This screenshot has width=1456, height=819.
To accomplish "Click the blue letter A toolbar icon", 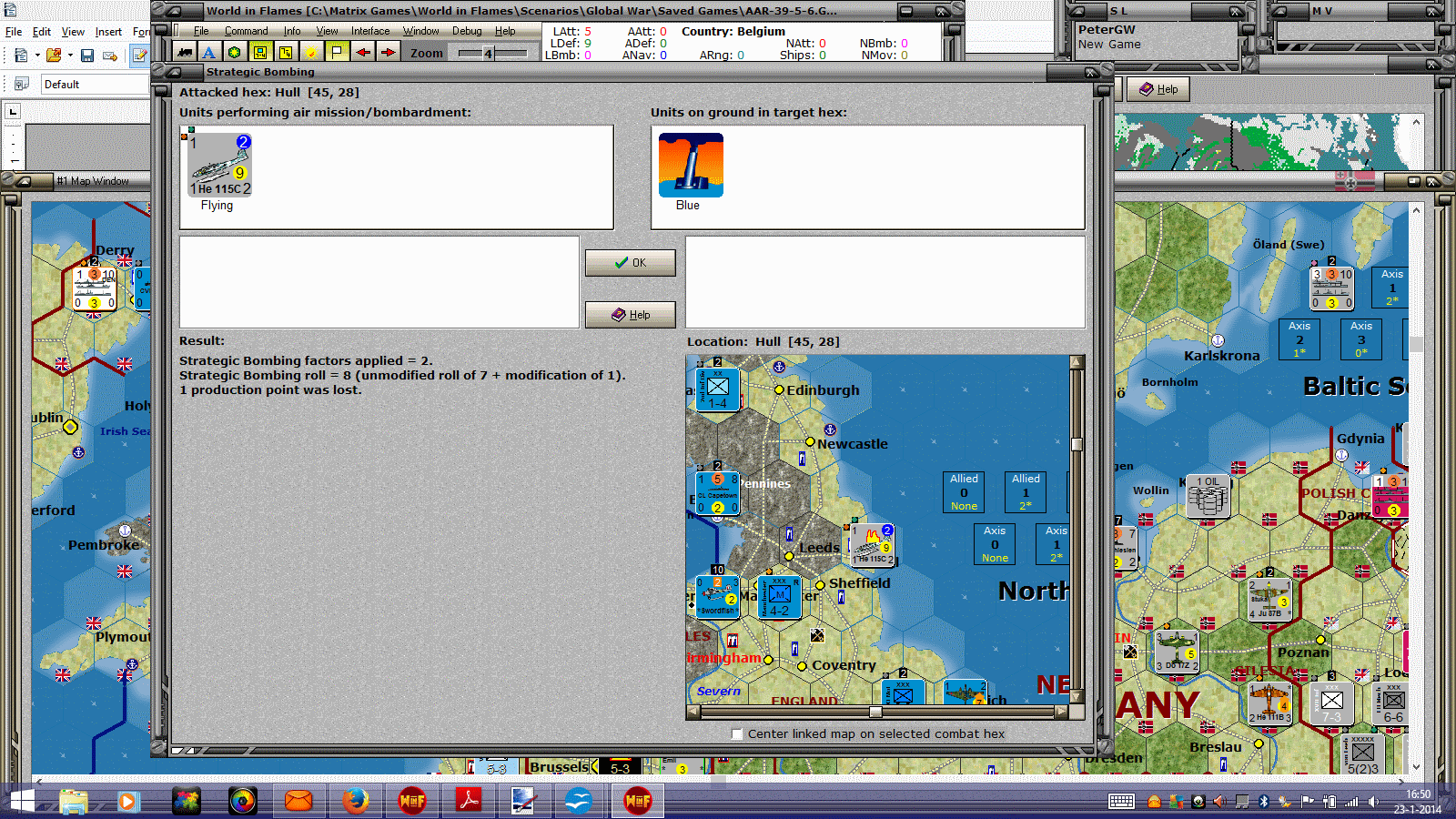I will [208, 52].
